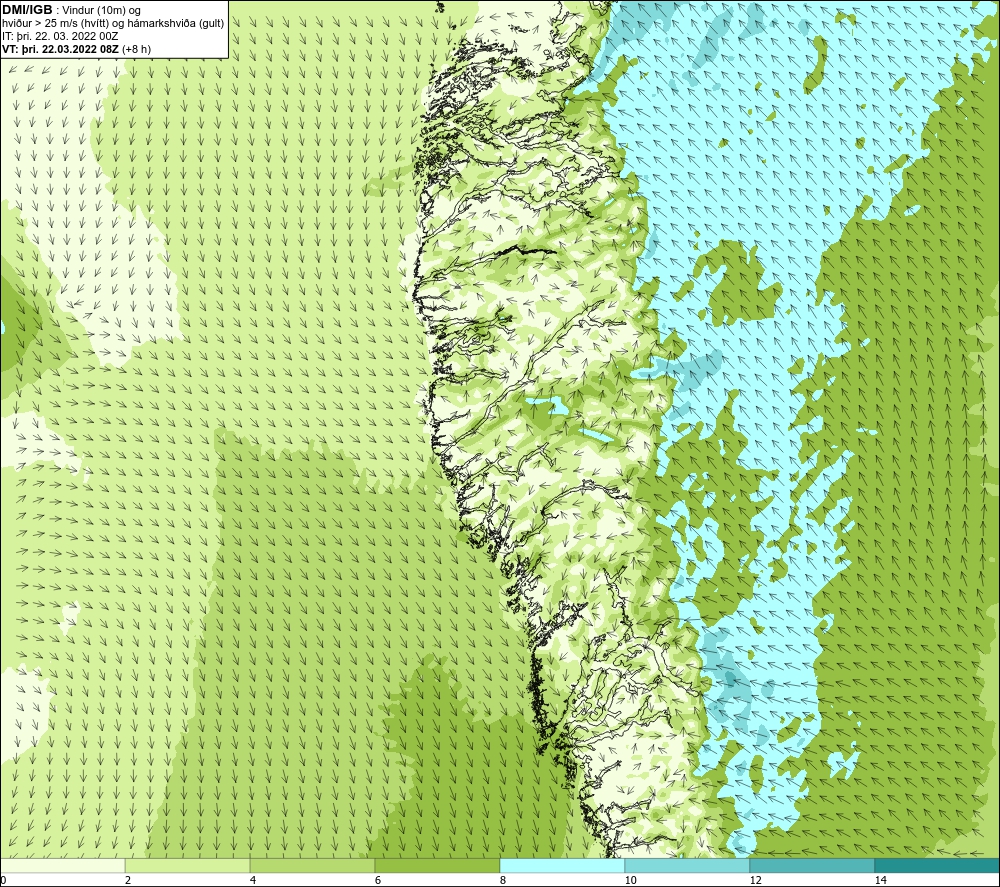
Task: Click the 6–8 m/s dark green swatch
Action: pos(438,865)
